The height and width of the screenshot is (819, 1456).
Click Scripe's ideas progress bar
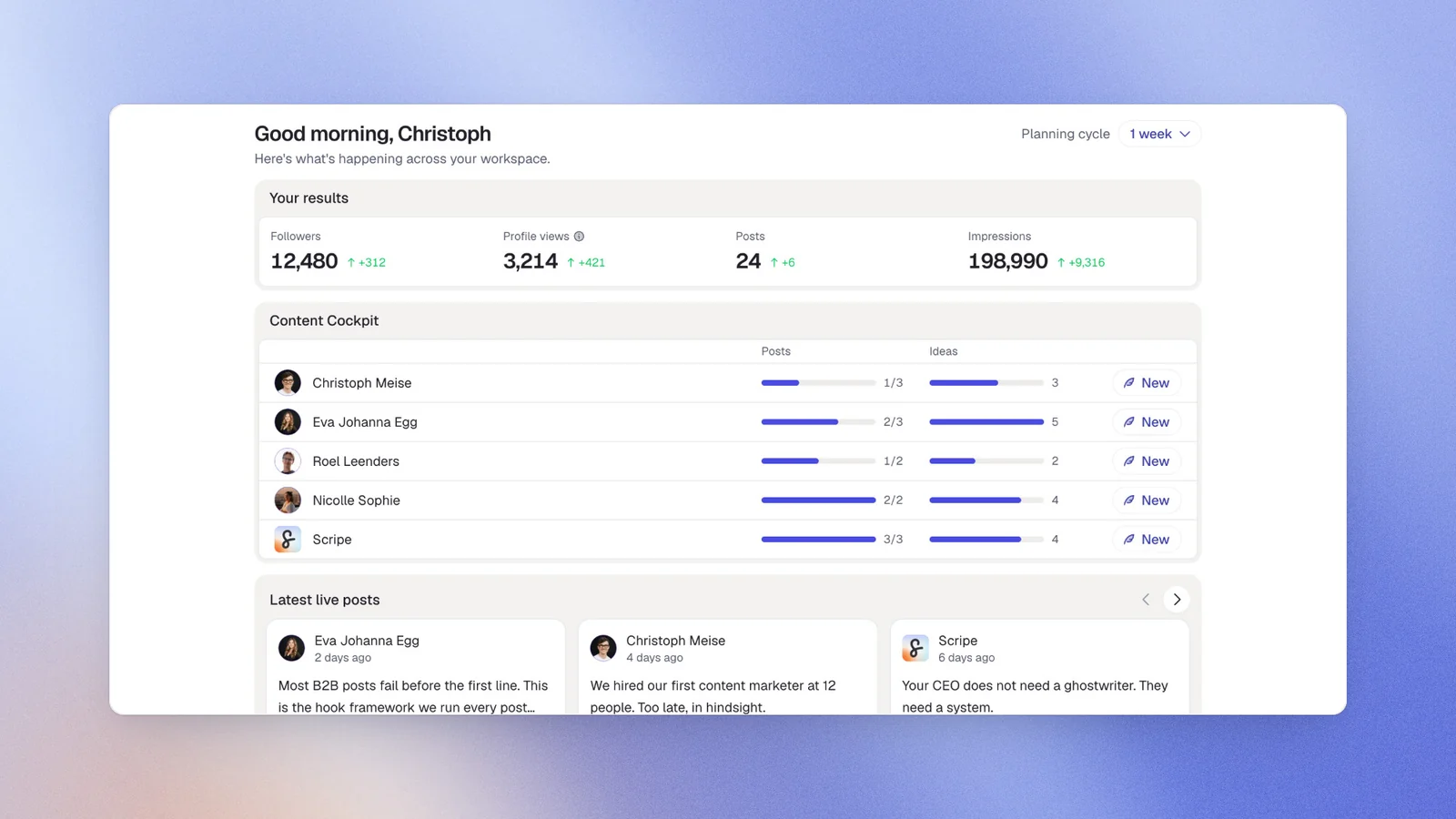[x=986, y=540]
